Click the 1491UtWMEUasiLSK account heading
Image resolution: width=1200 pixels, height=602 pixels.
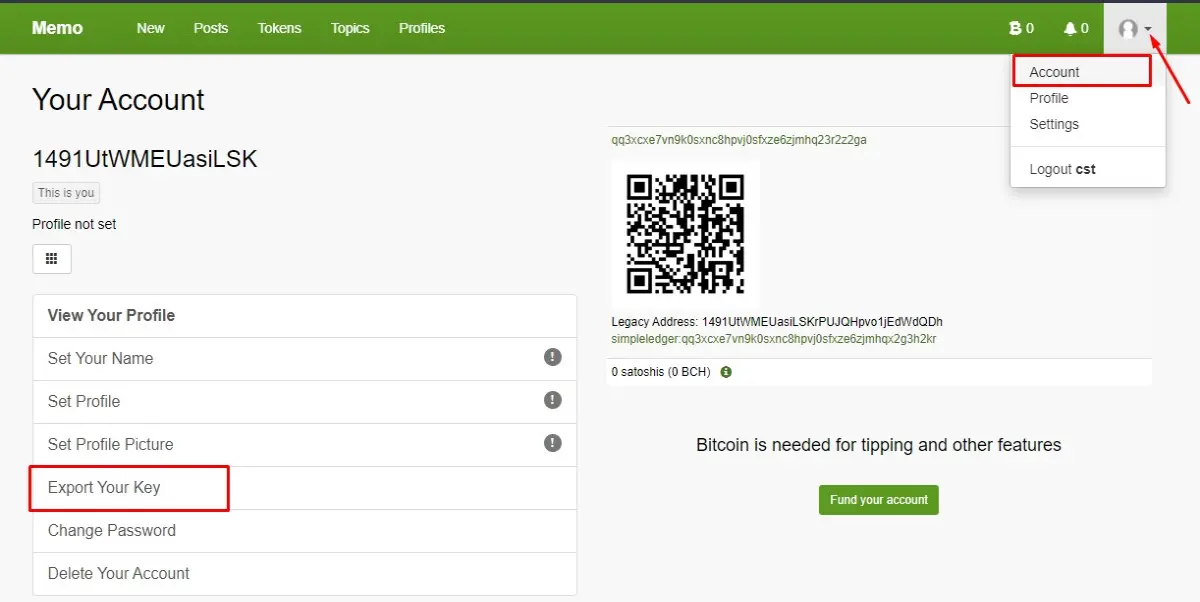tap(145, 159)
